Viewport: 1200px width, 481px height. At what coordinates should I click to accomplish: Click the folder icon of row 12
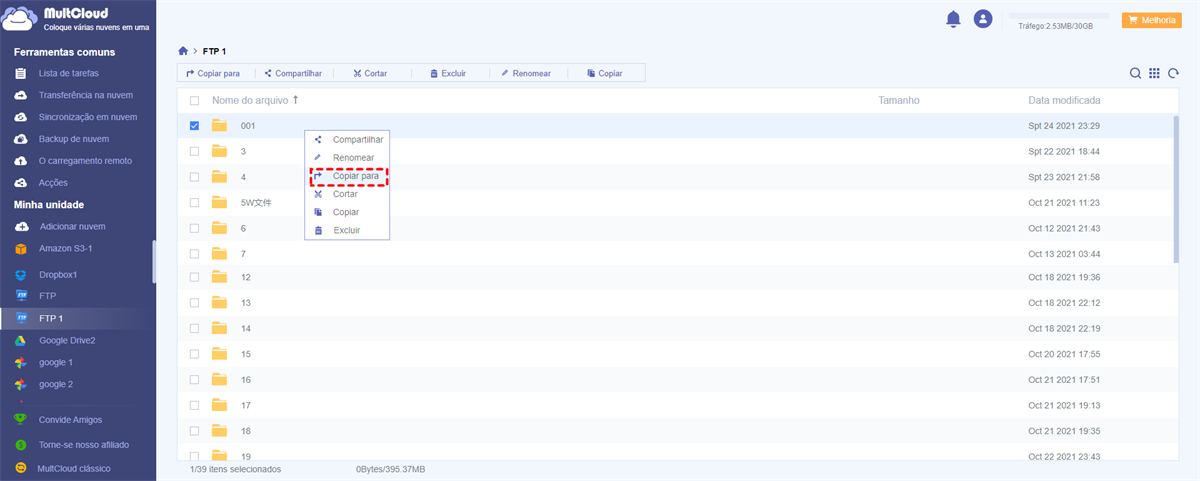coord(220,277)
